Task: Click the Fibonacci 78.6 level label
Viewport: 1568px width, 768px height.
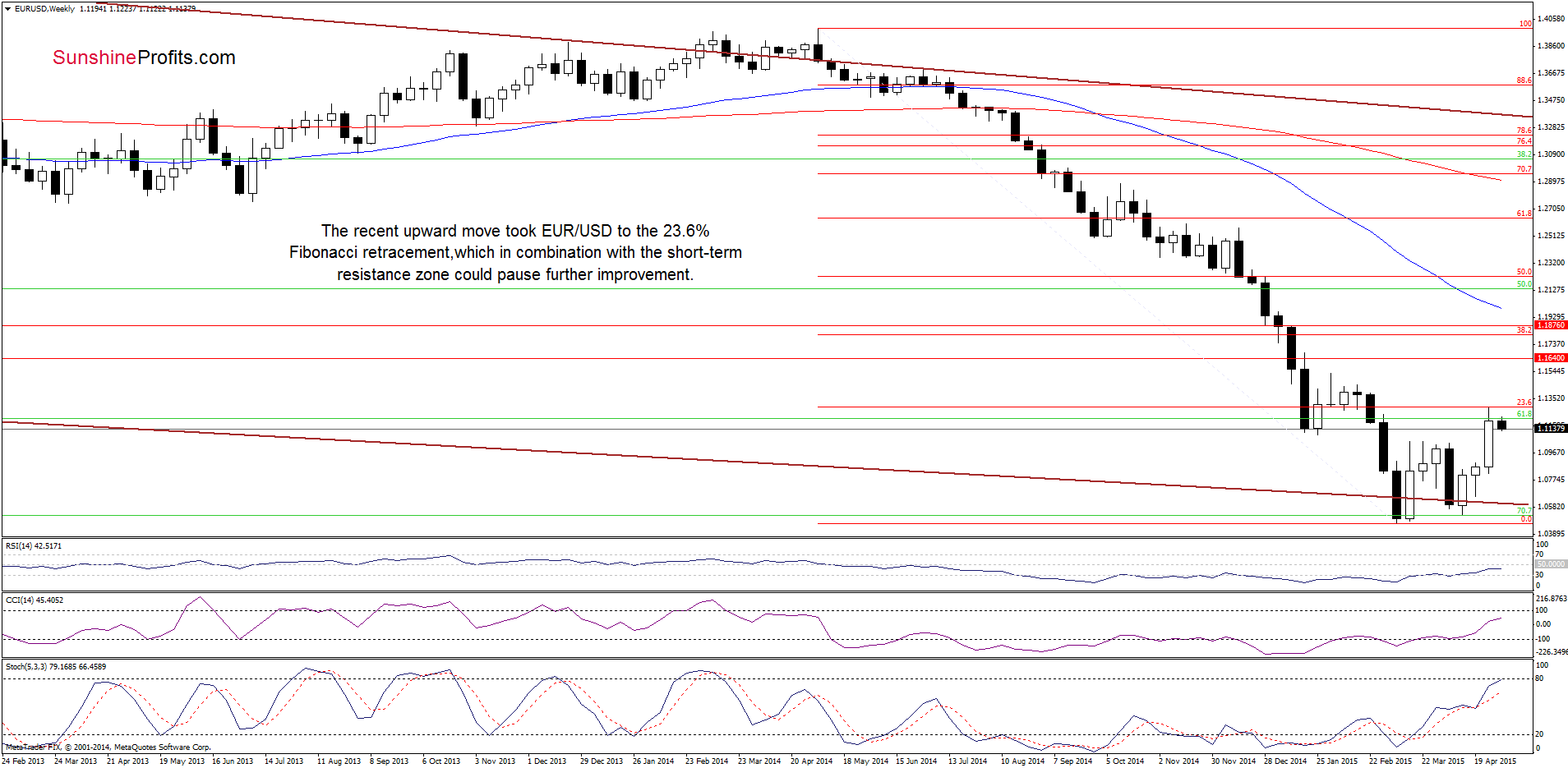Action: tap(1524, 130)
